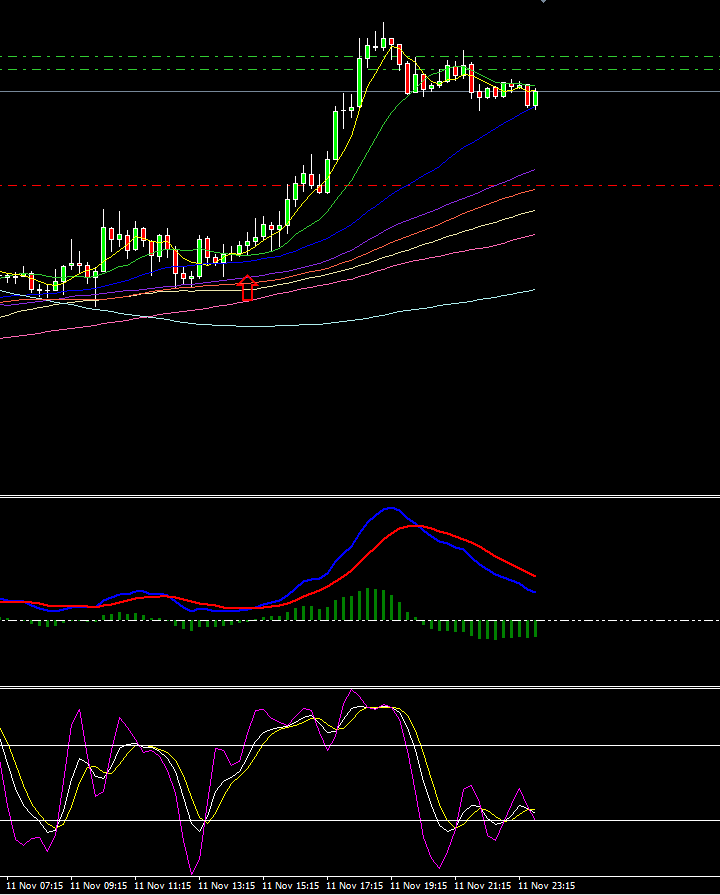Click the 11 Nov 17:15 time label

(355, 886)
